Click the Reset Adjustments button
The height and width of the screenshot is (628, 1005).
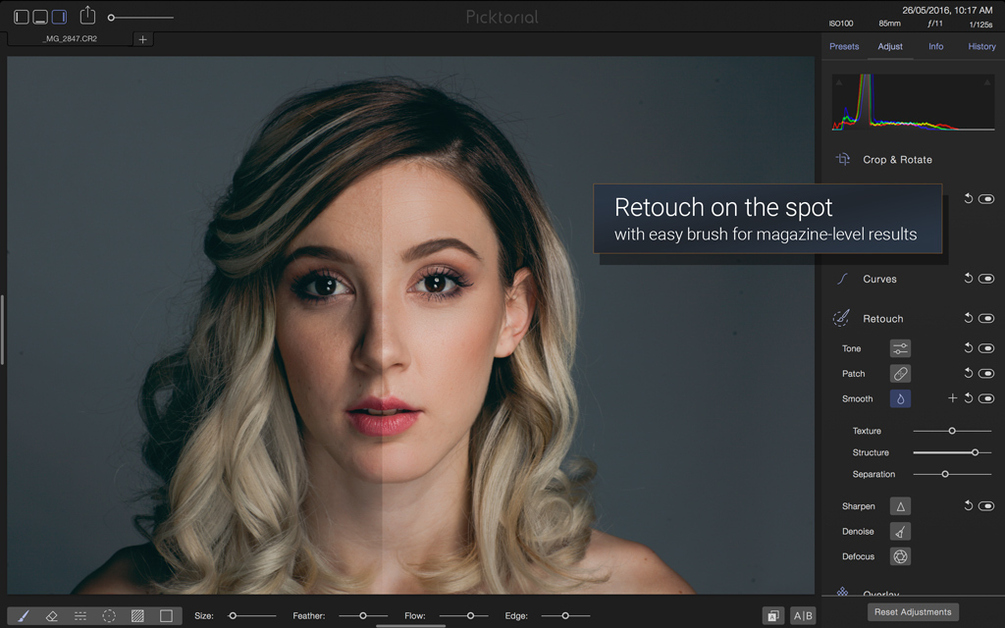coord(913,612)
